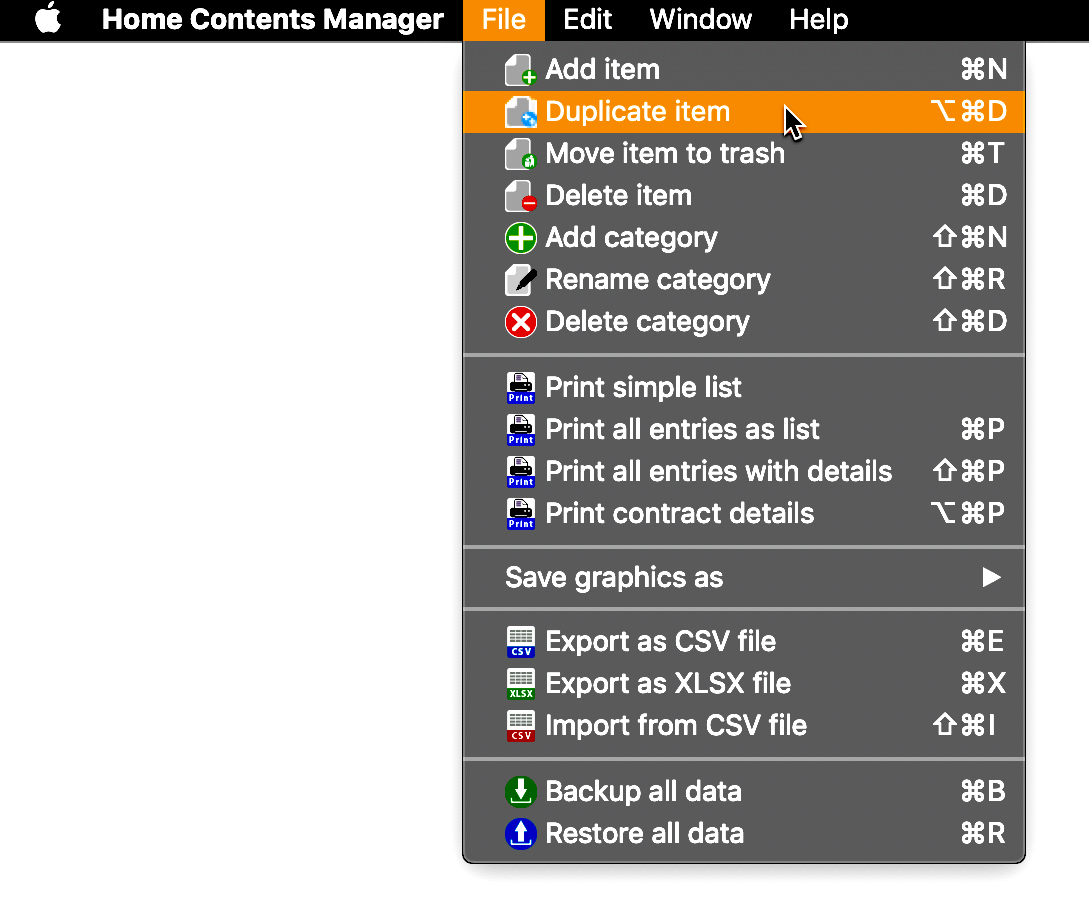Open the Help menu
Screen dimensions: 1089x903
click(818, 19)
